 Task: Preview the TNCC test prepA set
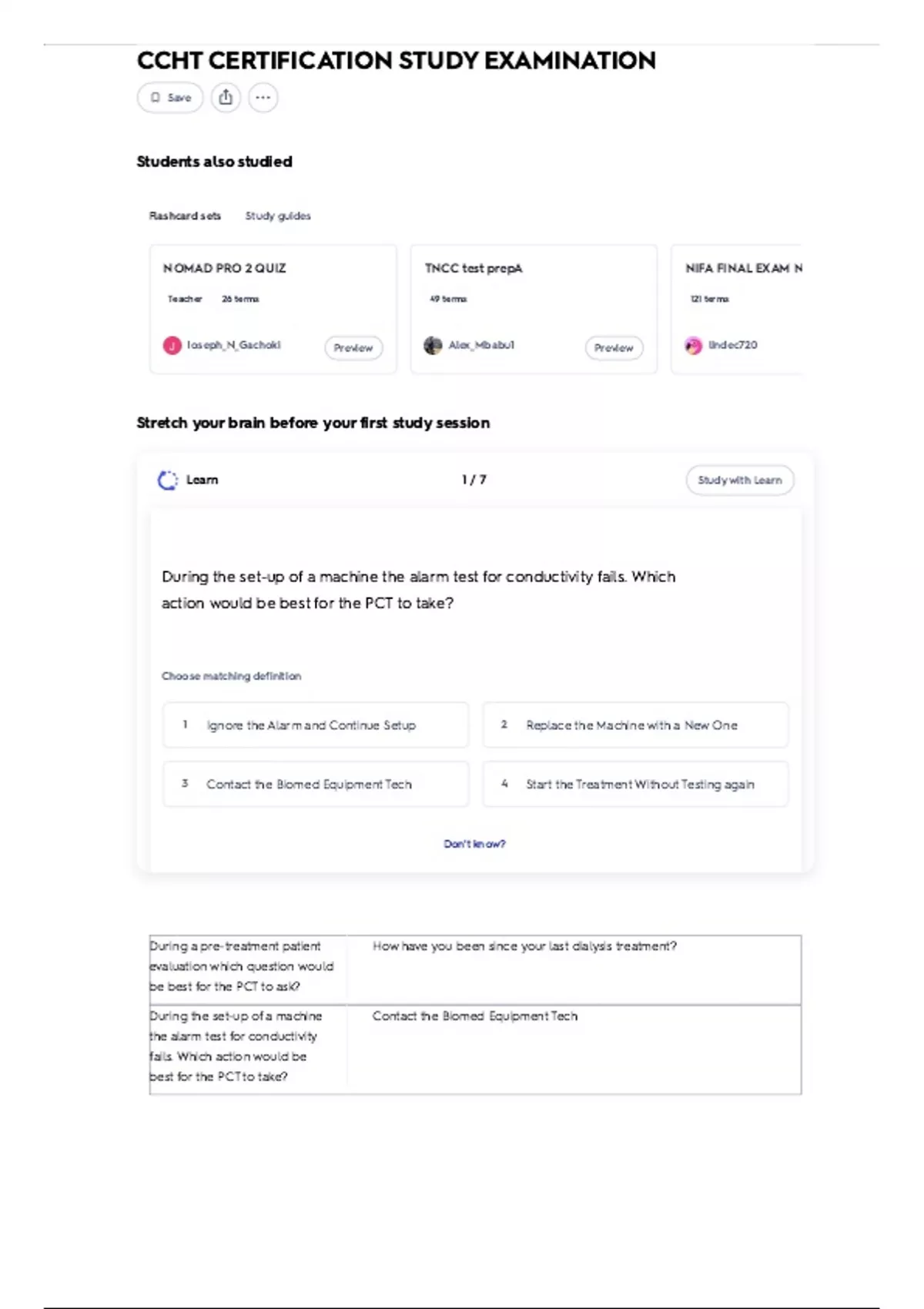pyautogui.click(x=614, y=348)
